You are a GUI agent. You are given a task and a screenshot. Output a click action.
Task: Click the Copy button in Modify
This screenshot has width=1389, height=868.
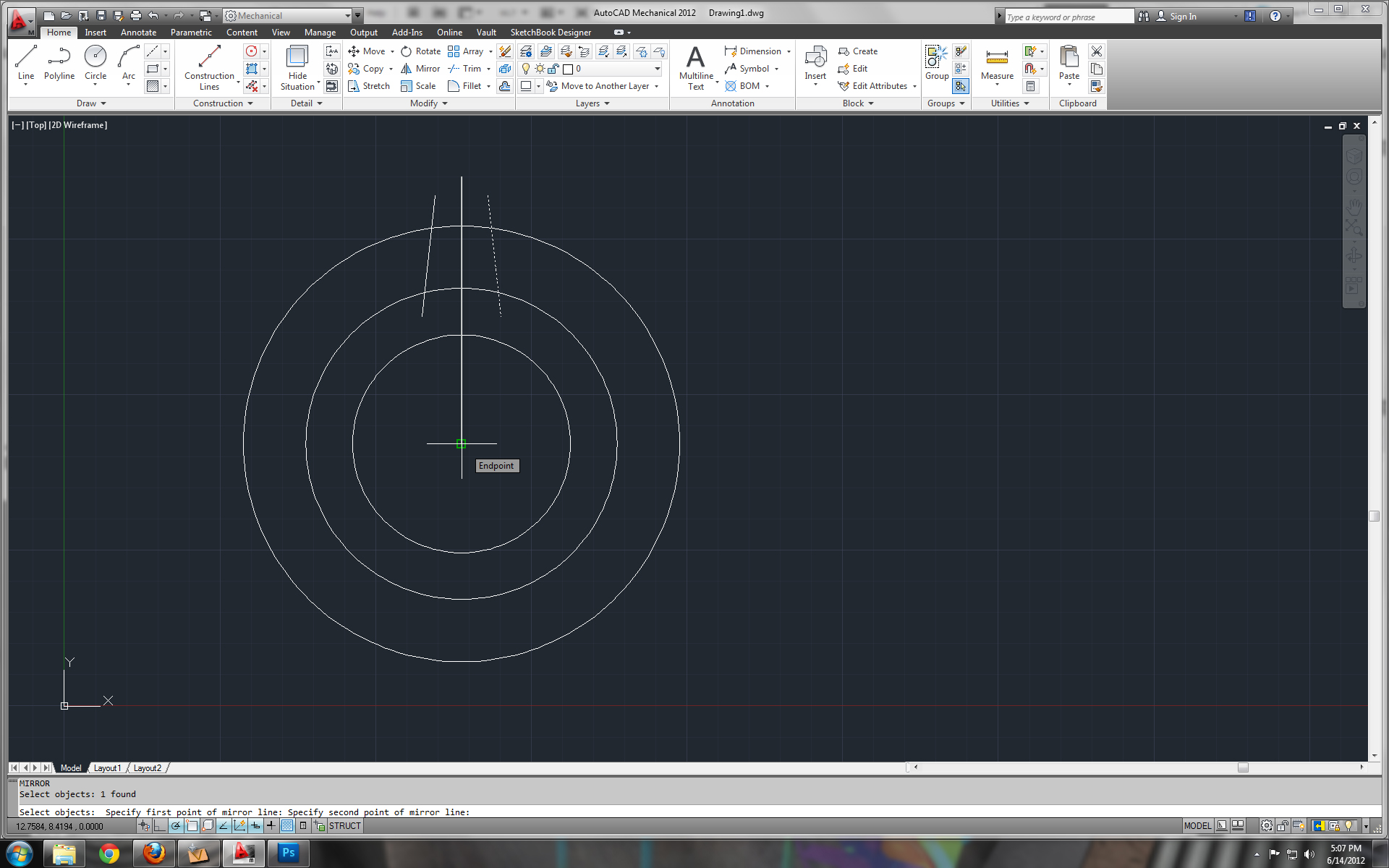pos(366,69)
